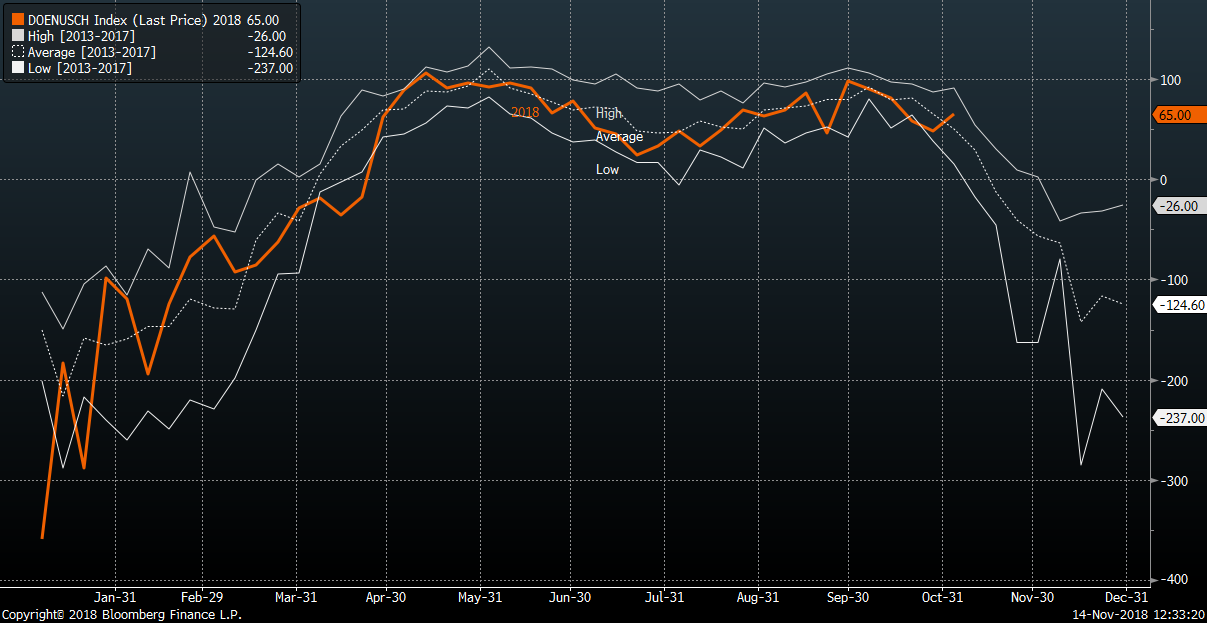The height and width of the screenshot is (623, 1207).
Task: Click the Jun-30 date axis label
Action: point(570,597)
